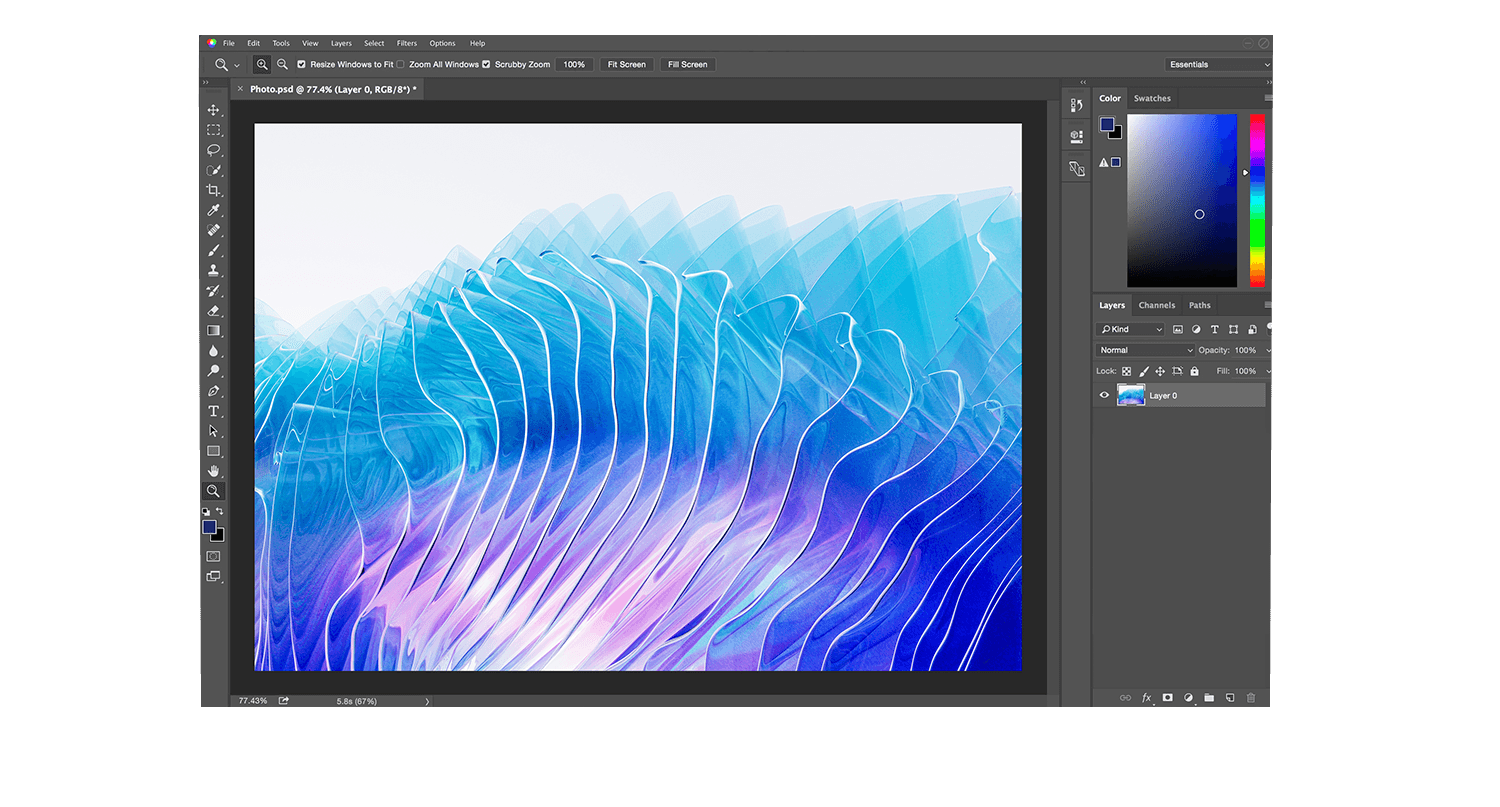This screenshot has width=1500, height=807.
Task: Choose the Type tool
Action: click(214, 410)
